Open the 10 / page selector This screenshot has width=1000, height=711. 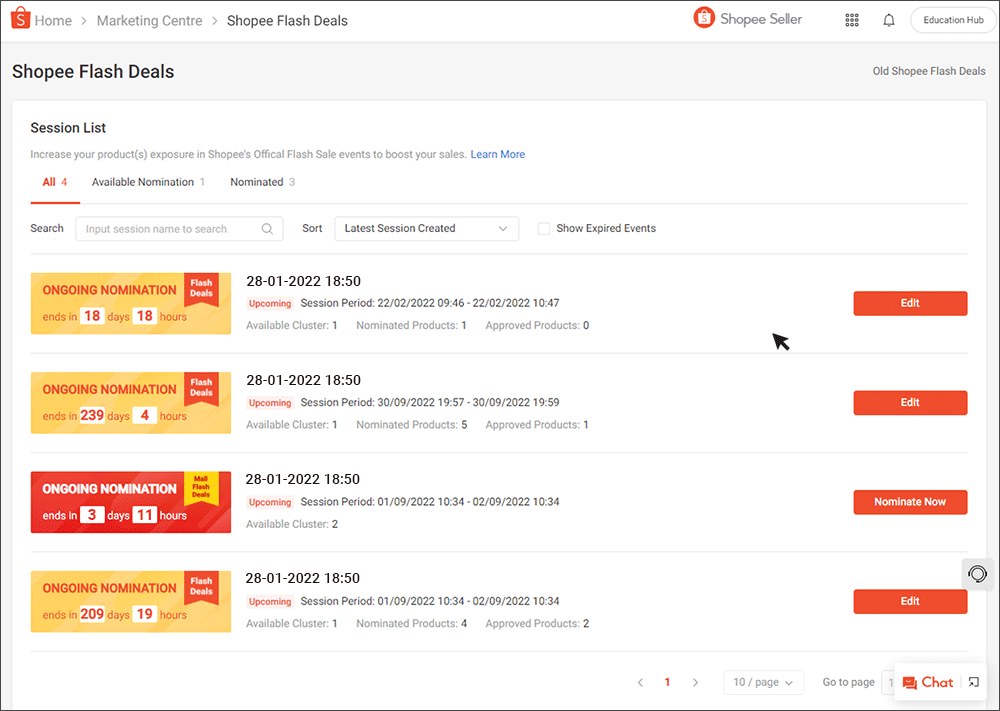763,682
